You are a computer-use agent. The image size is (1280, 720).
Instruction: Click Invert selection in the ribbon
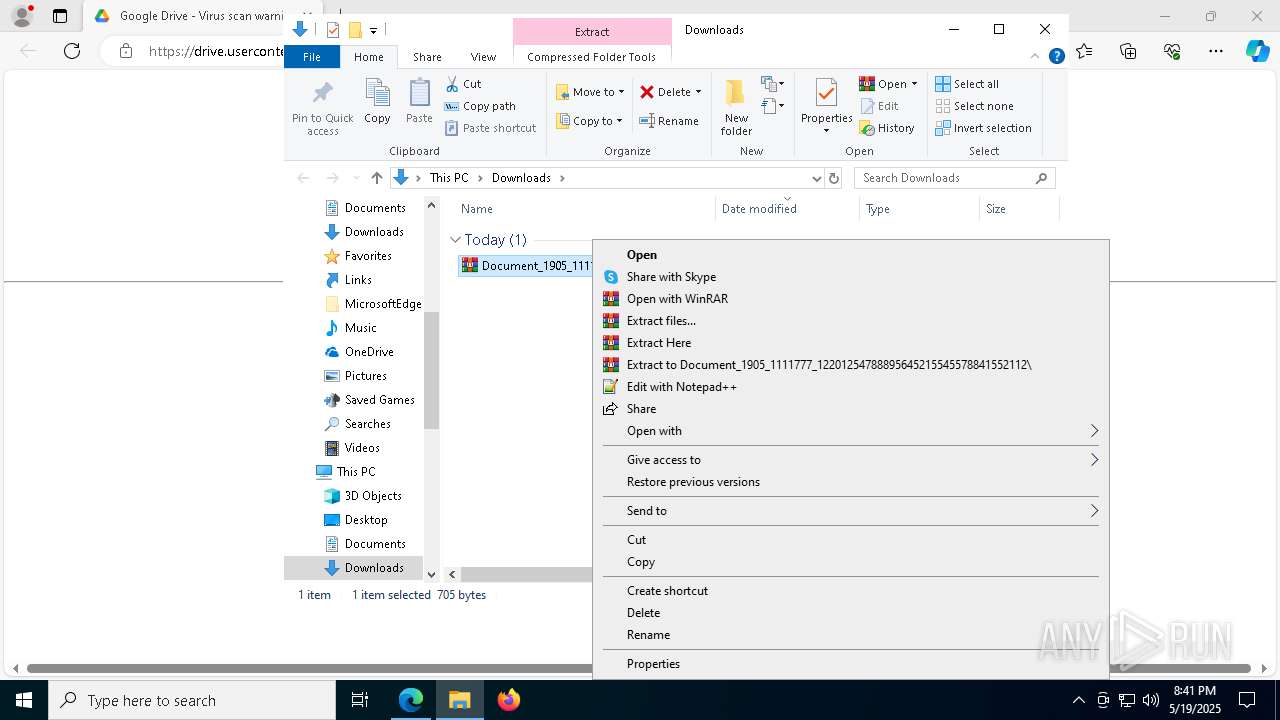click(x=983, y=128)
